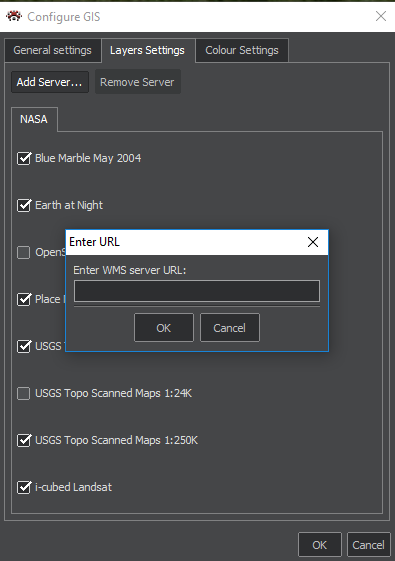Confirm URL with OK in Enter URL dialog

164,328
